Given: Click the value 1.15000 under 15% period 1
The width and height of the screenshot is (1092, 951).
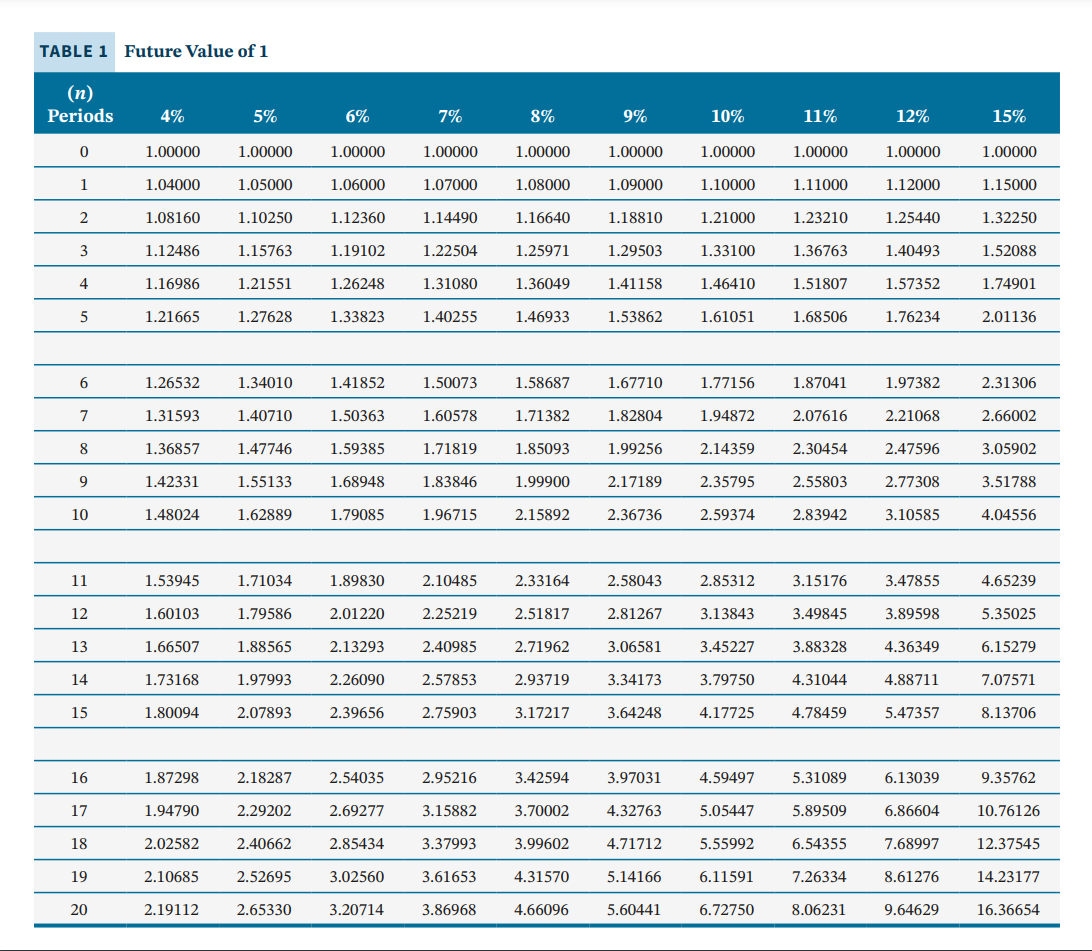Looking at the screenshot, I should pos(1010,185).
